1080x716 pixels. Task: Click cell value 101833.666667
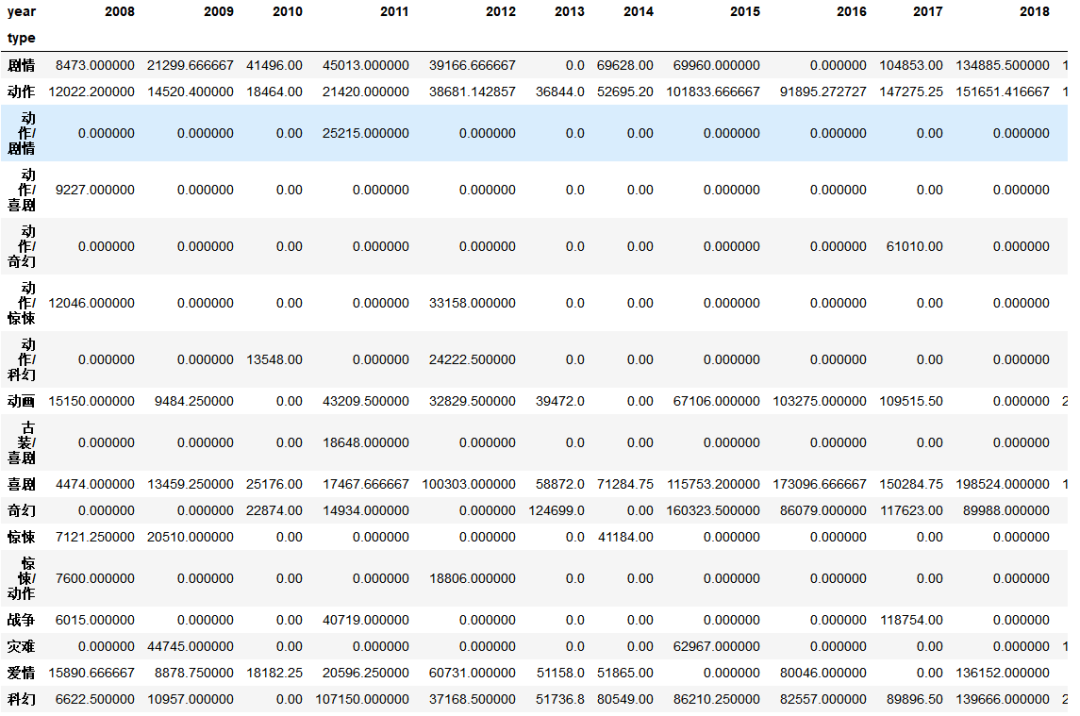(x=713, y=92)
